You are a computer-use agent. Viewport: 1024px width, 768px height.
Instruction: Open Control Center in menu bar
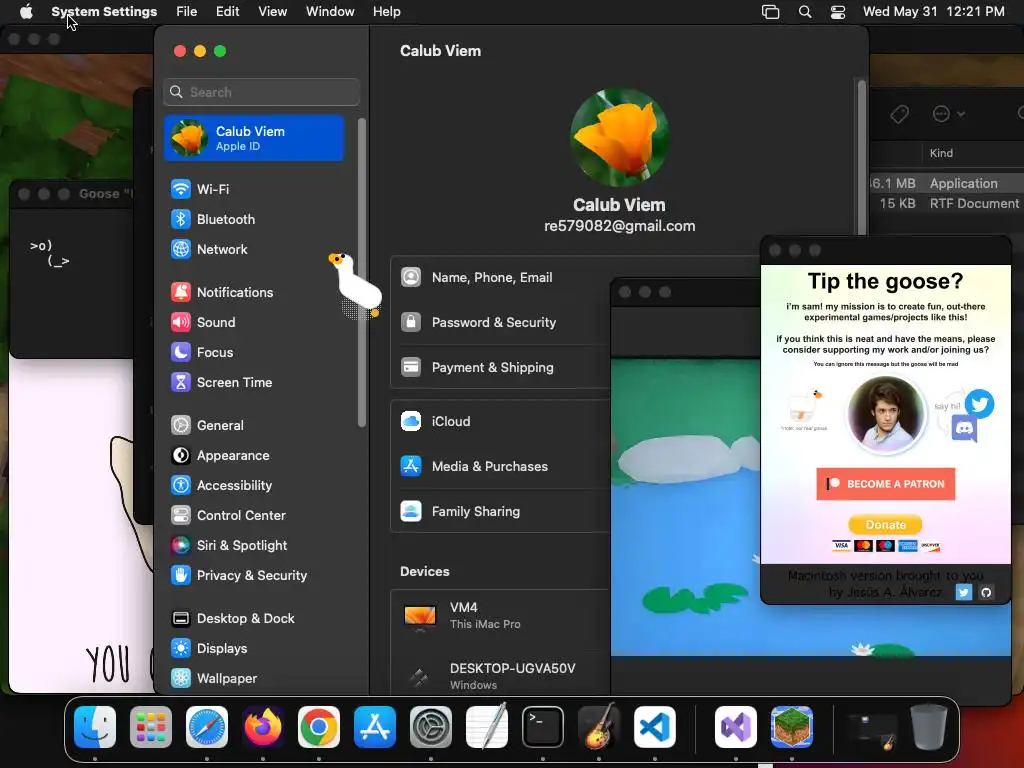tap(838, 12)
